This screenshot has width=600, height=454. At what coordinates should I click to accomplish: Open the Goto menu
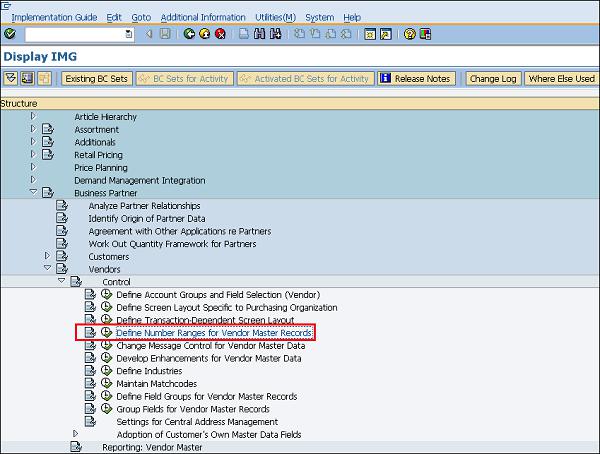141,17
